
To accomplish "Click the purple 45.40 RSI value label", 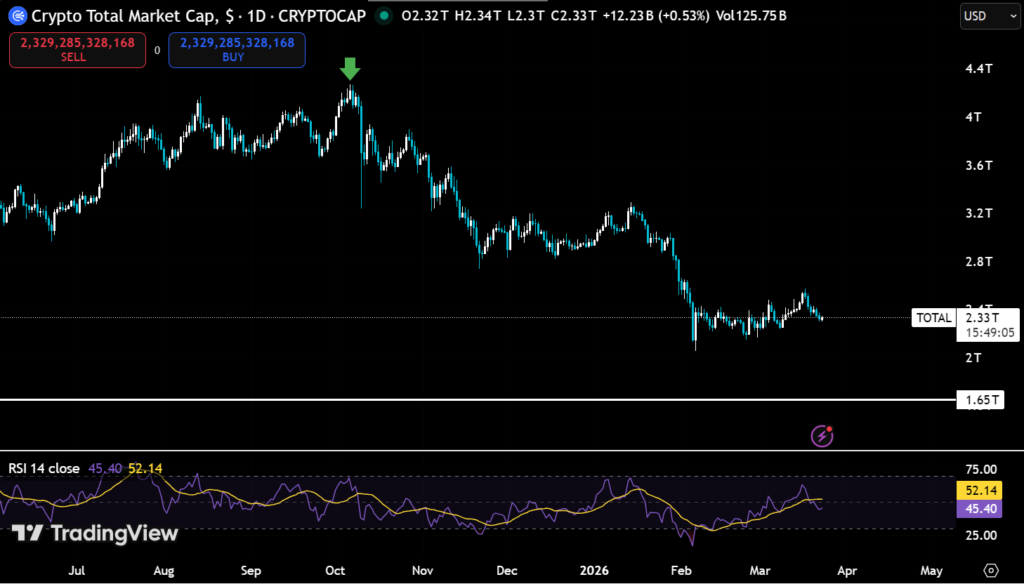I will [981, 510].
